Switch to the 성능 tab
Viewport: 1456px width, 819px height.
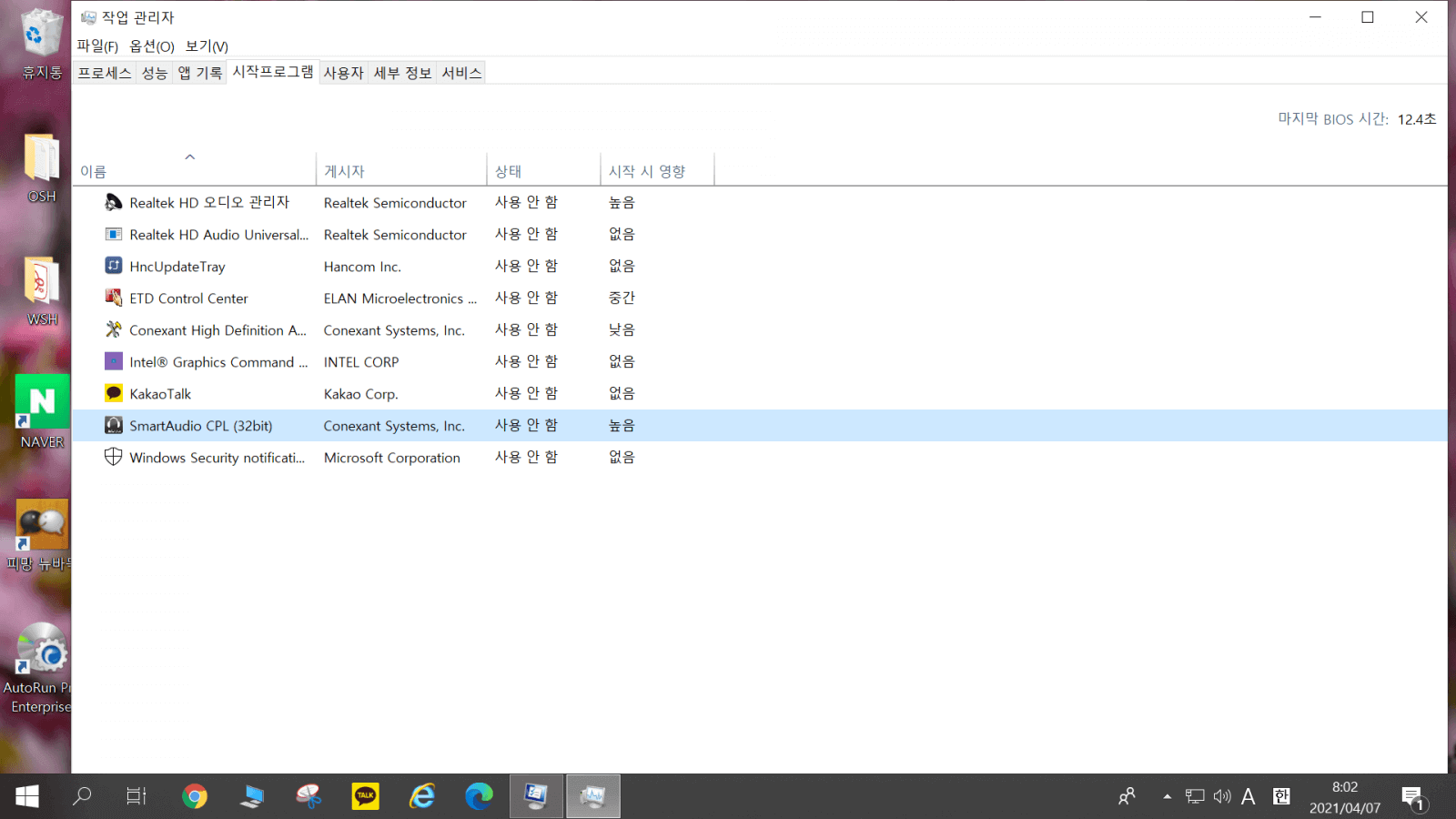(x=155, y=73)
